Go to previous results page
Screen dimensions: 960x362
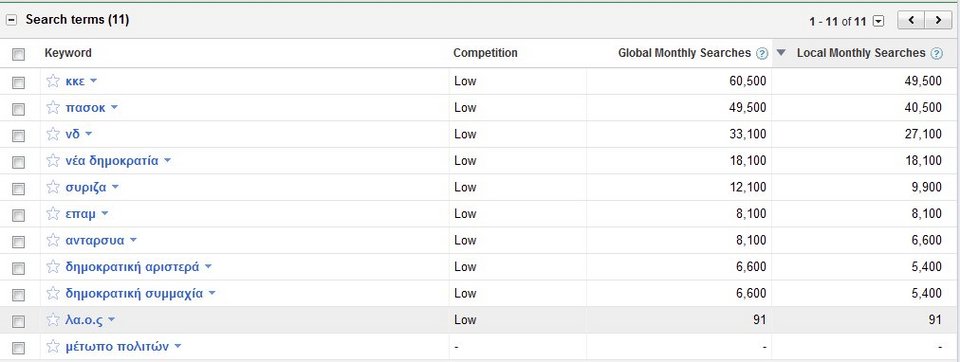(x=911, y=20)
